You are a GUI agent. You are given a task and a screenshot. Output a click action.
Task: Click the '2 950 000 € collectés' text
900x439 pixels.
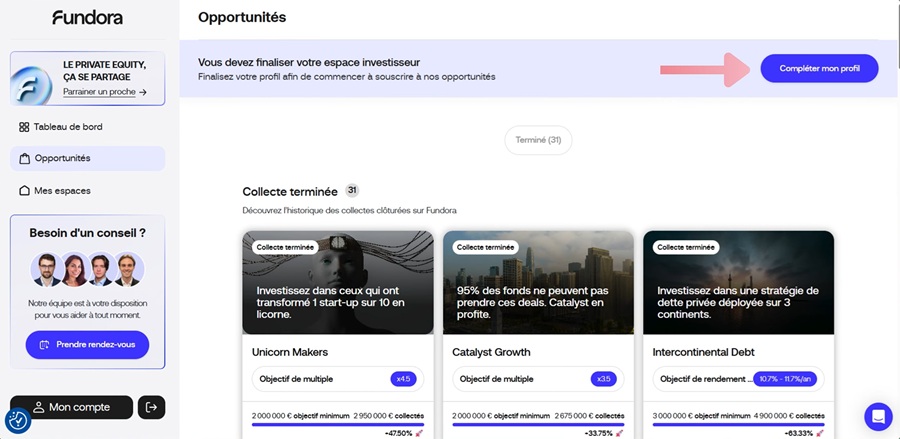pos(389,415)
